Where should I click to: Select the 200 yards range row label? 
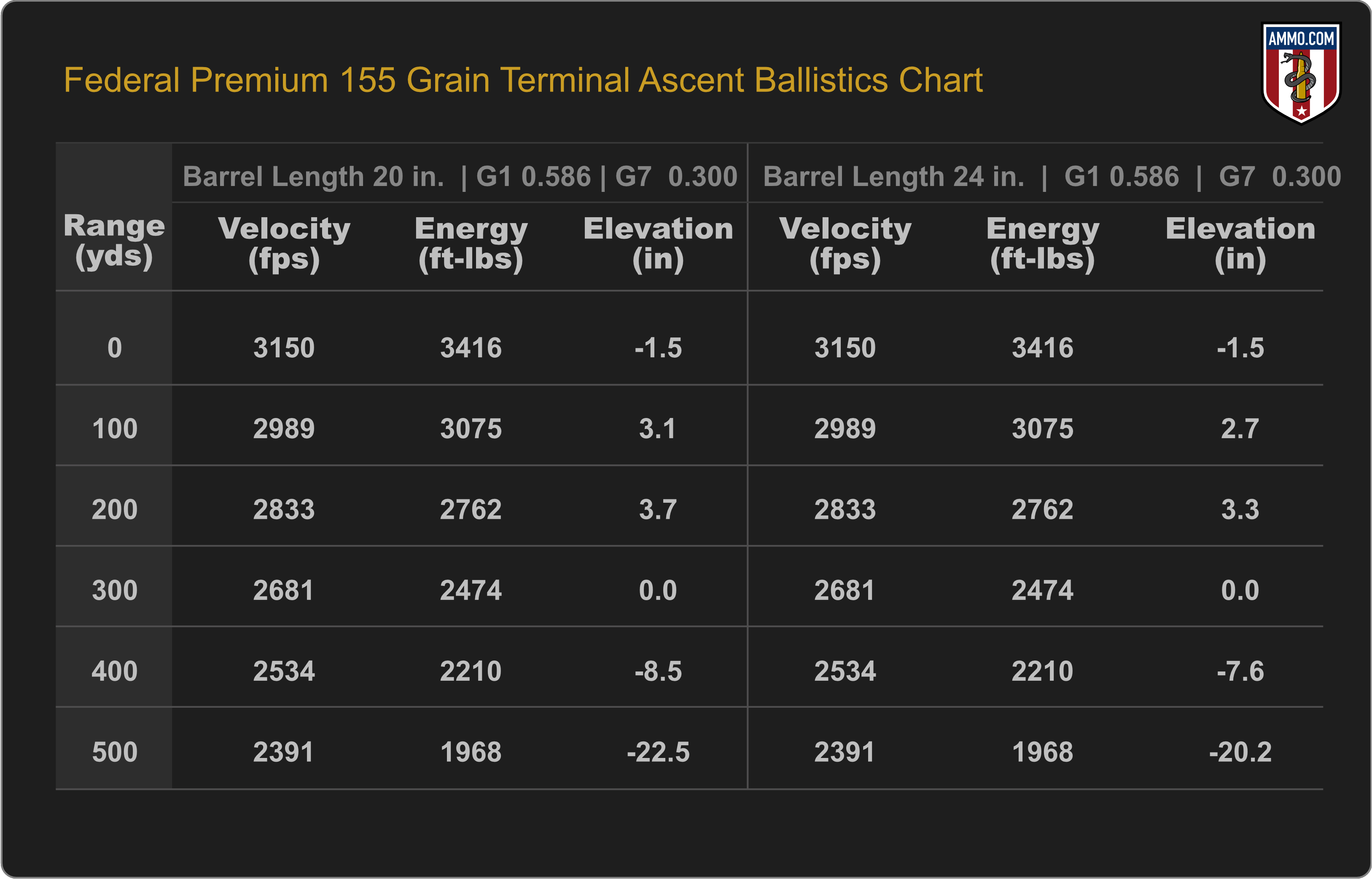(114, 509)
